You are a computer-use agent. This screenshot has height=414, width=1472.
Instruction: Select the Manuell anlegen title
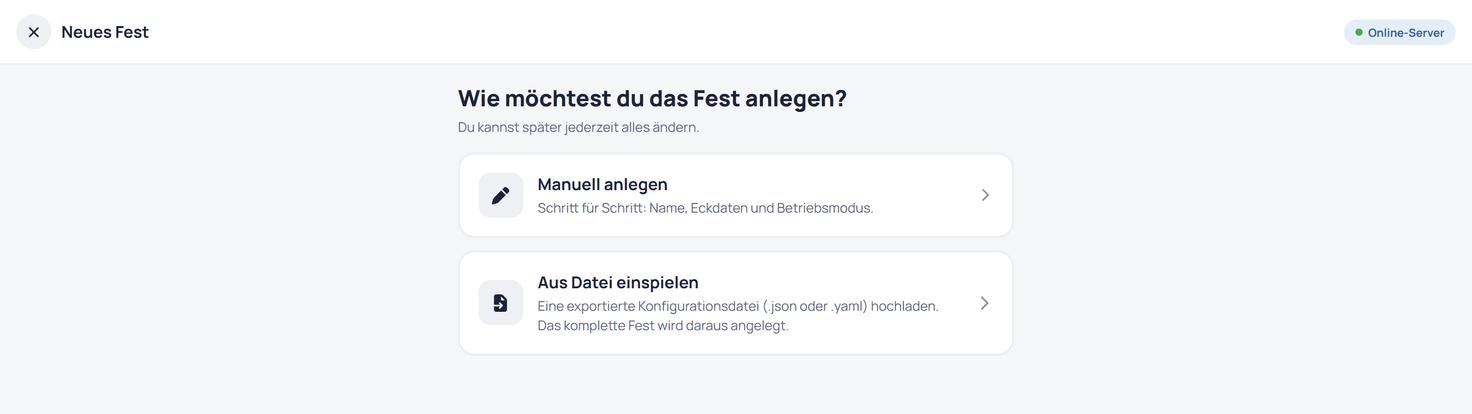coord(603,184)
